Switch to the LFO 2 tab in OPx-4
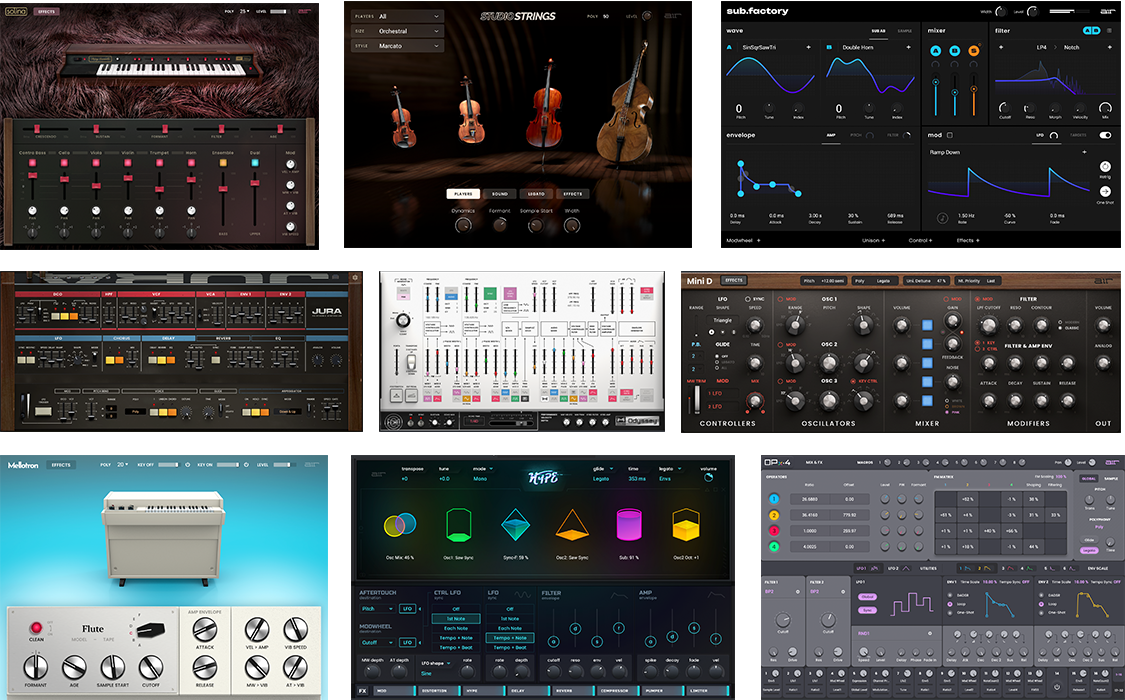 [x=898, y=568]
